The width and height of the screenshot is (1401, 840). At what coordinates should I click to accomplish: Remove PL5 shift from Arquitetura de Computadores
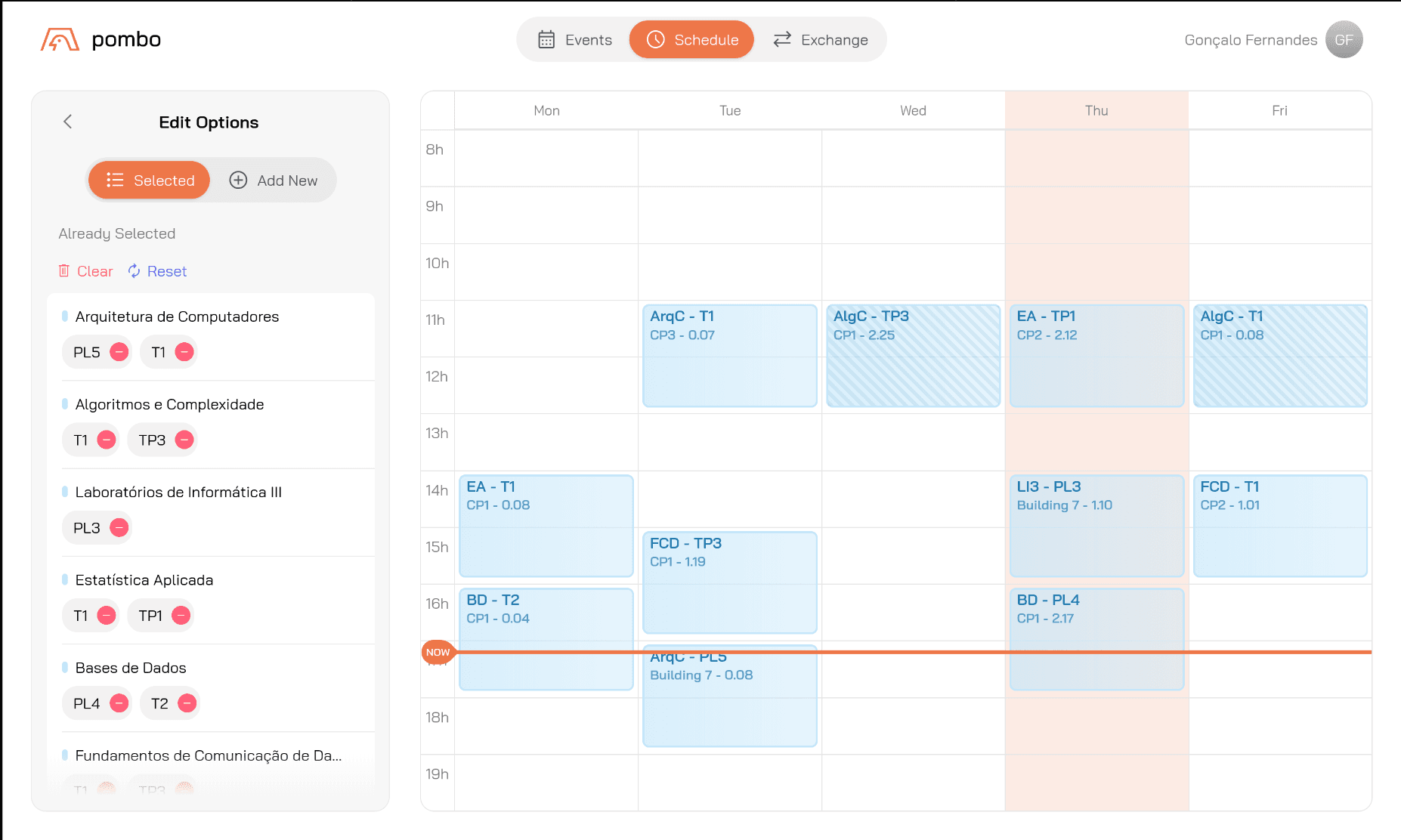click(x=119, y=352)
